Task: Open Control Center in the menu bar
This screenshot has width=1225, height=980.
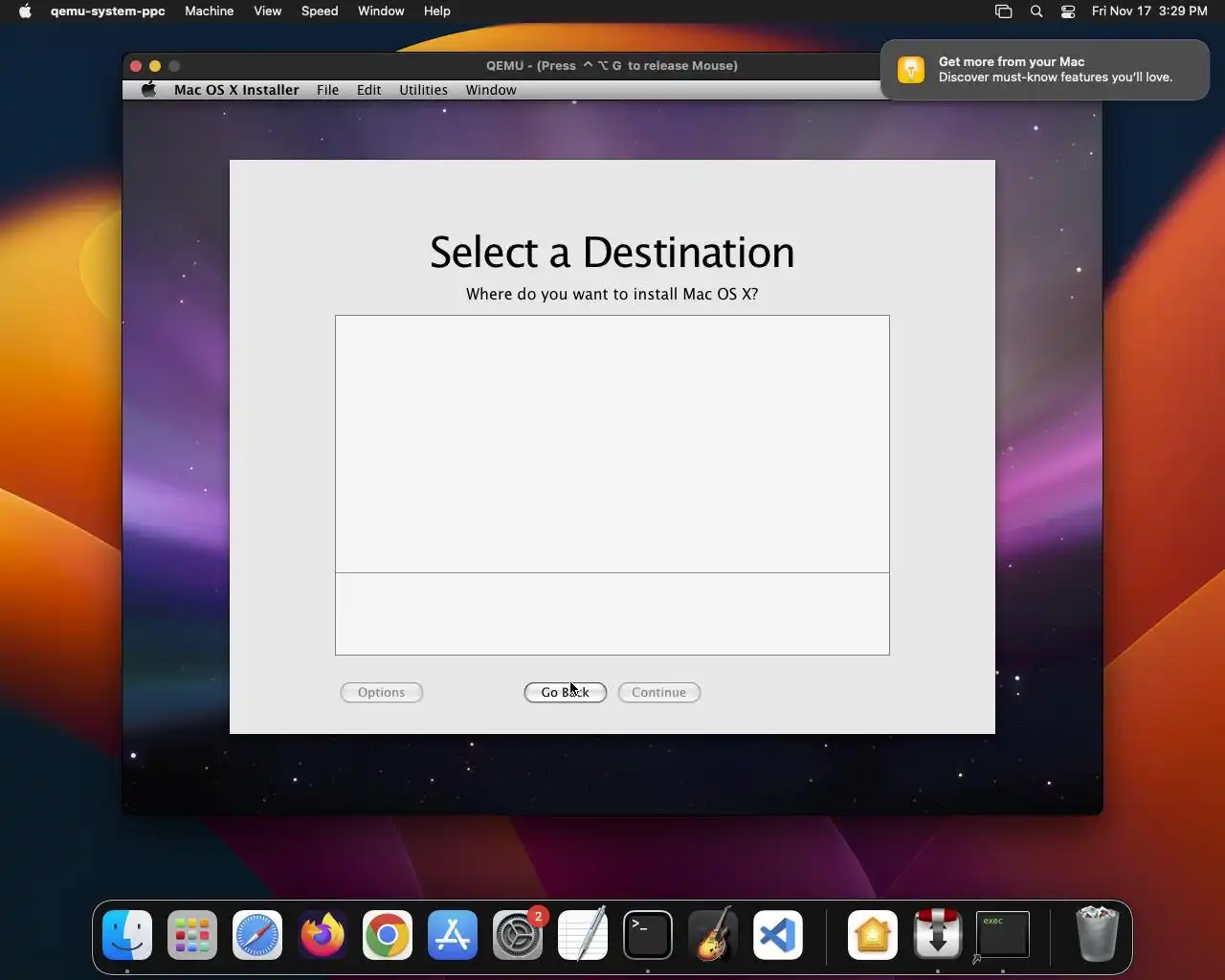Action: (x=1068, y=11)
